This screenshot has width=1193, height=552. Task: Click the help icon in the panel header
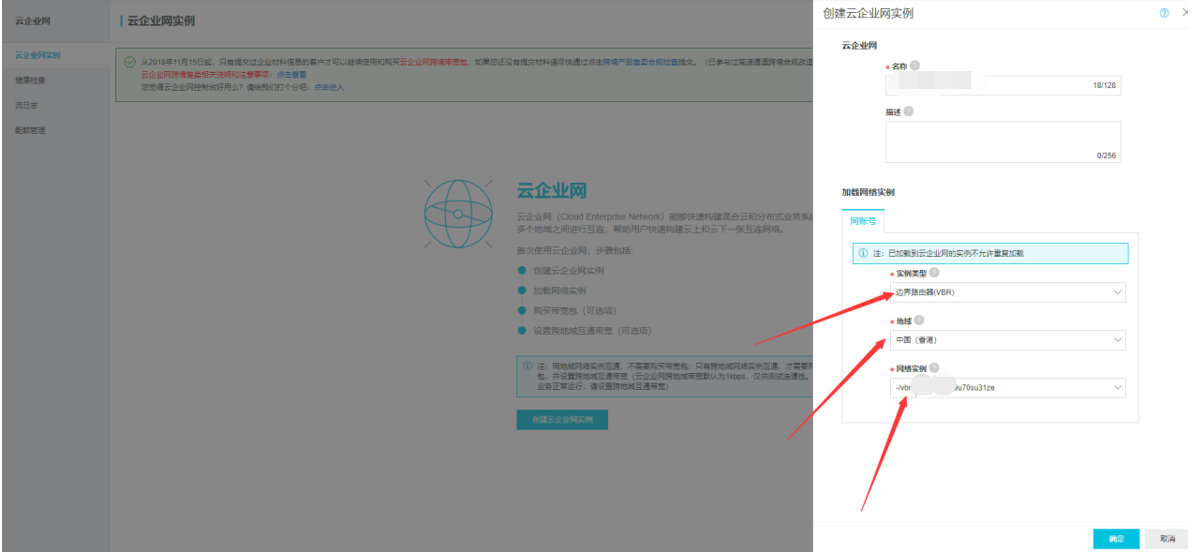1164,13
